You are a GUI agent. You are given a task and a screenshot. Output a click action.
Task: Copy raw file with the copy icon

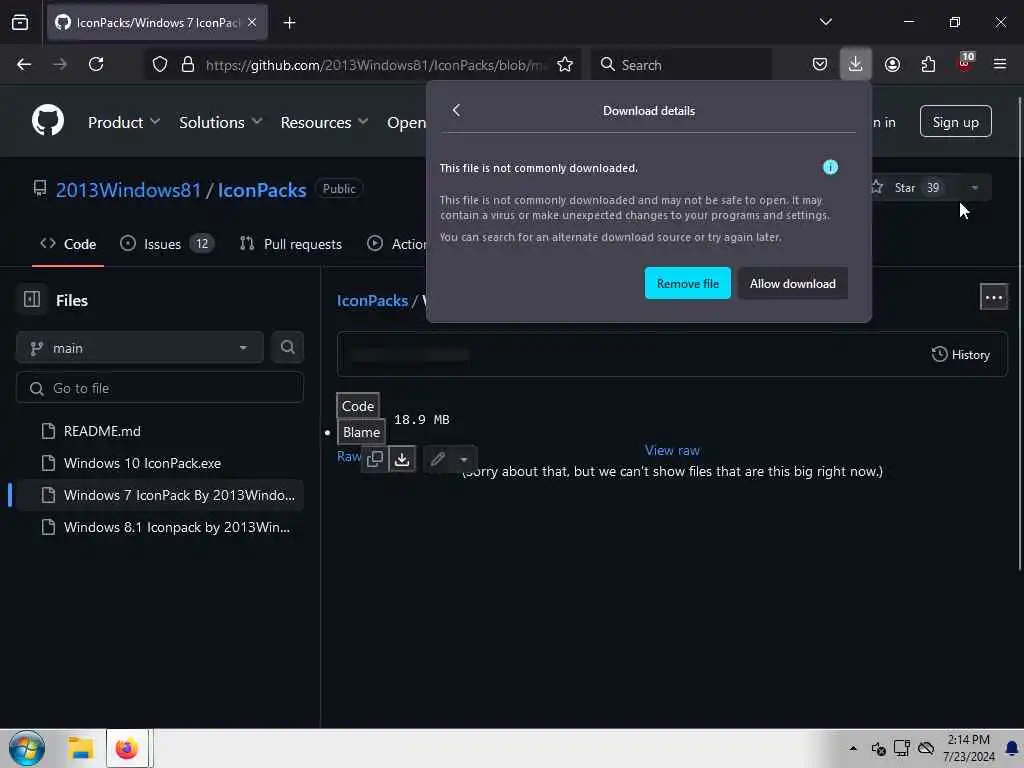pos(375,458)
